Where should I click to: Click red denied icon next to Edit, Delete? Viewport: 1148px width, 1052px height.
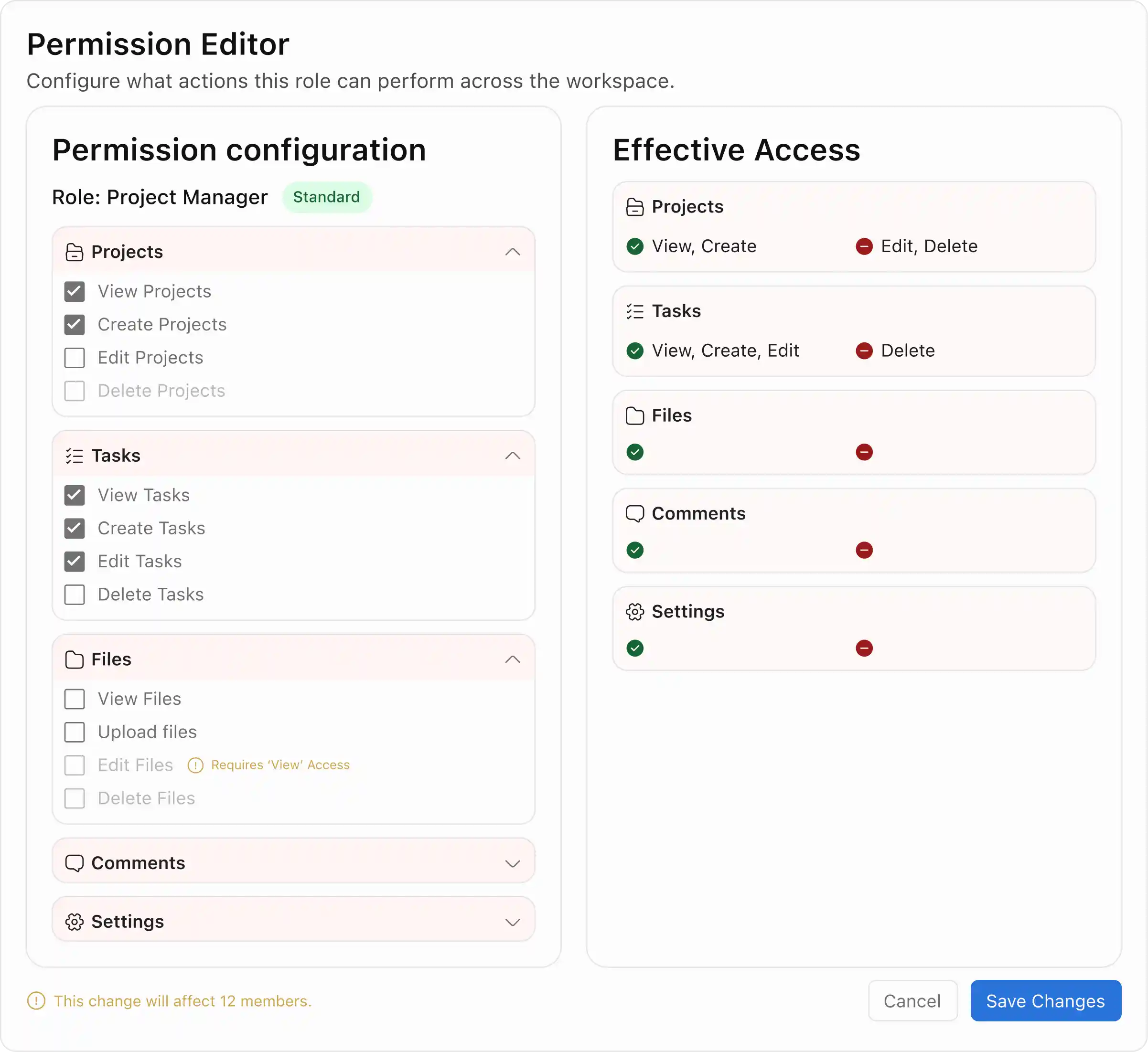(864, 246)
